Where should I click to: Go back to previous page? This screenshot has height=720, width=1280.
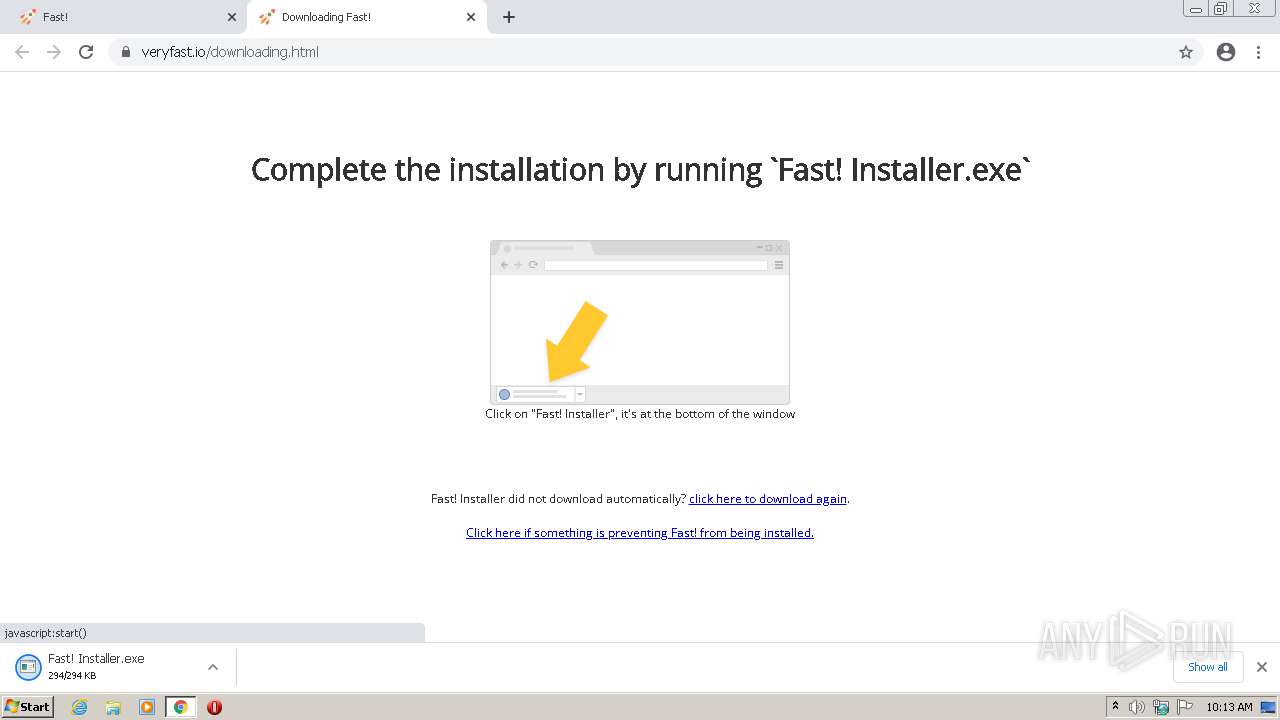tap(22, 52)
